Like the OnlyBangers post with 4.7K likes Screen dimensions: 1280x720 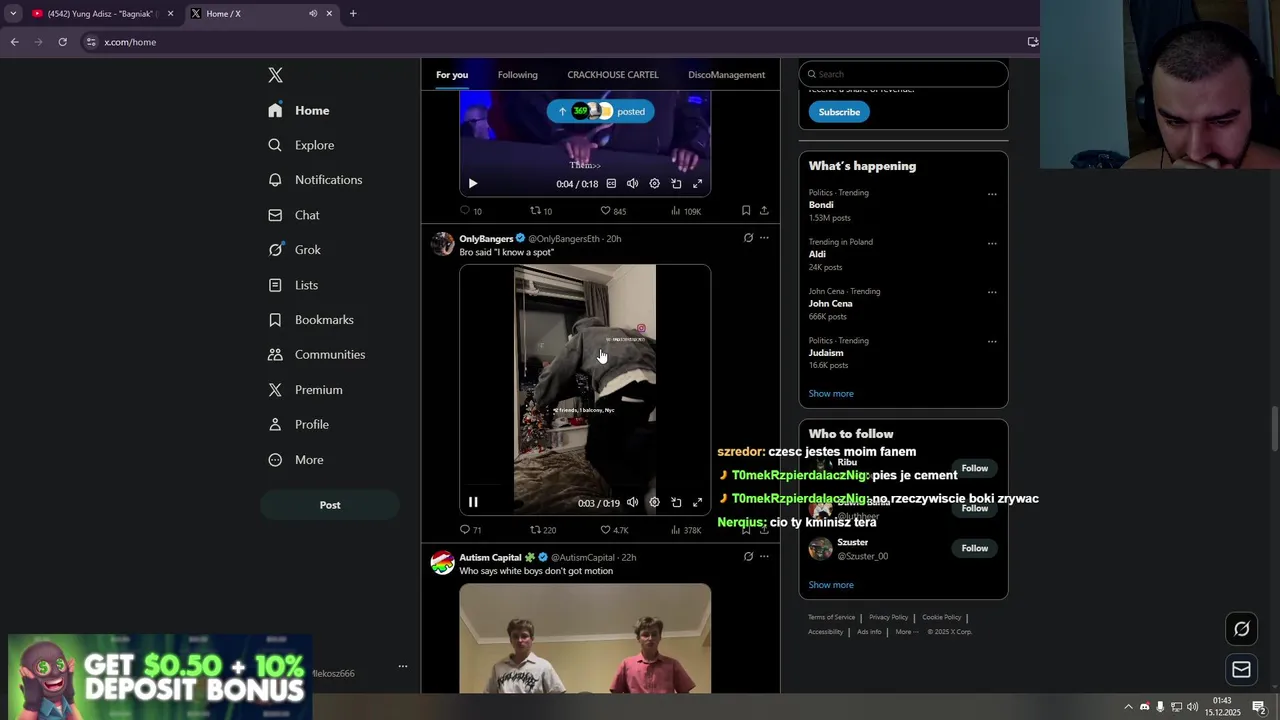click(614, 530)
